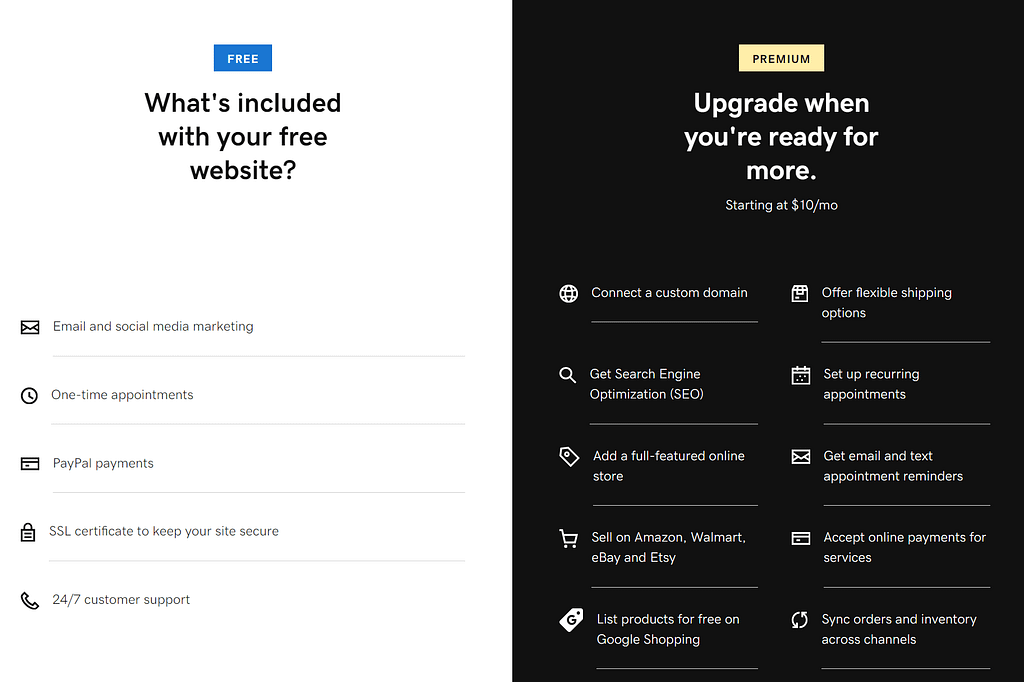Select 'Get email and text appointment reminders'
This screenshot has height=682, width=1024.
click(893, 466)
